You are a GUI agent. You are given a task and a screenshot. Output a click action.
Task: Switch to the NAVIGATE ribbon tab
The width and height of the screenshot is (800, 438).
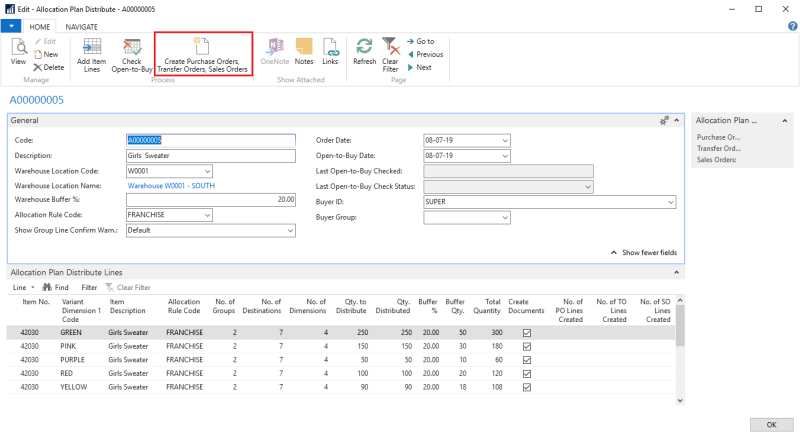(x=83, y=26)
